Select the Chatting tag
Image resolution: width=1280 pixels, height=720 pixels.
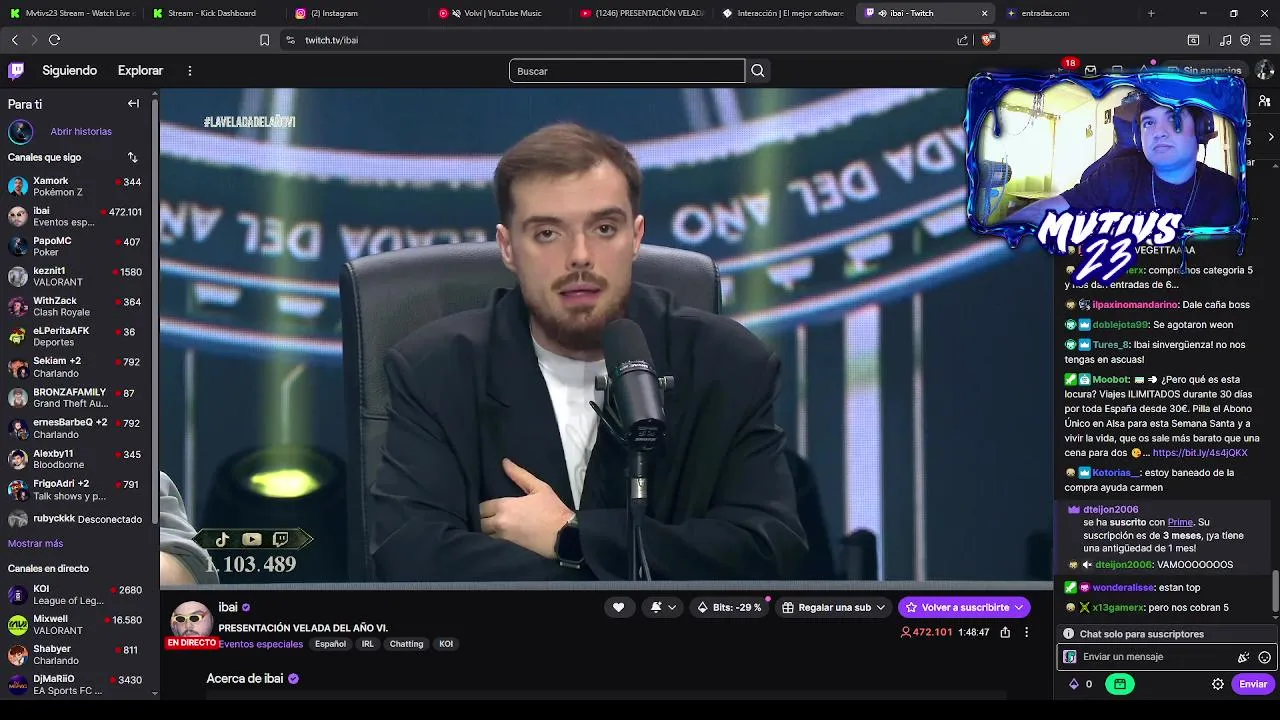406,644
